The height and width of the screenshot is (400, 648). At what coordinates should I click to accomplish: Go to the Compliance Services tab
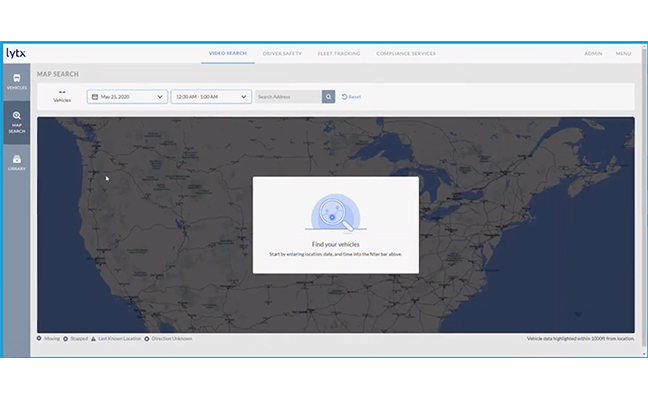pos(406,53)
